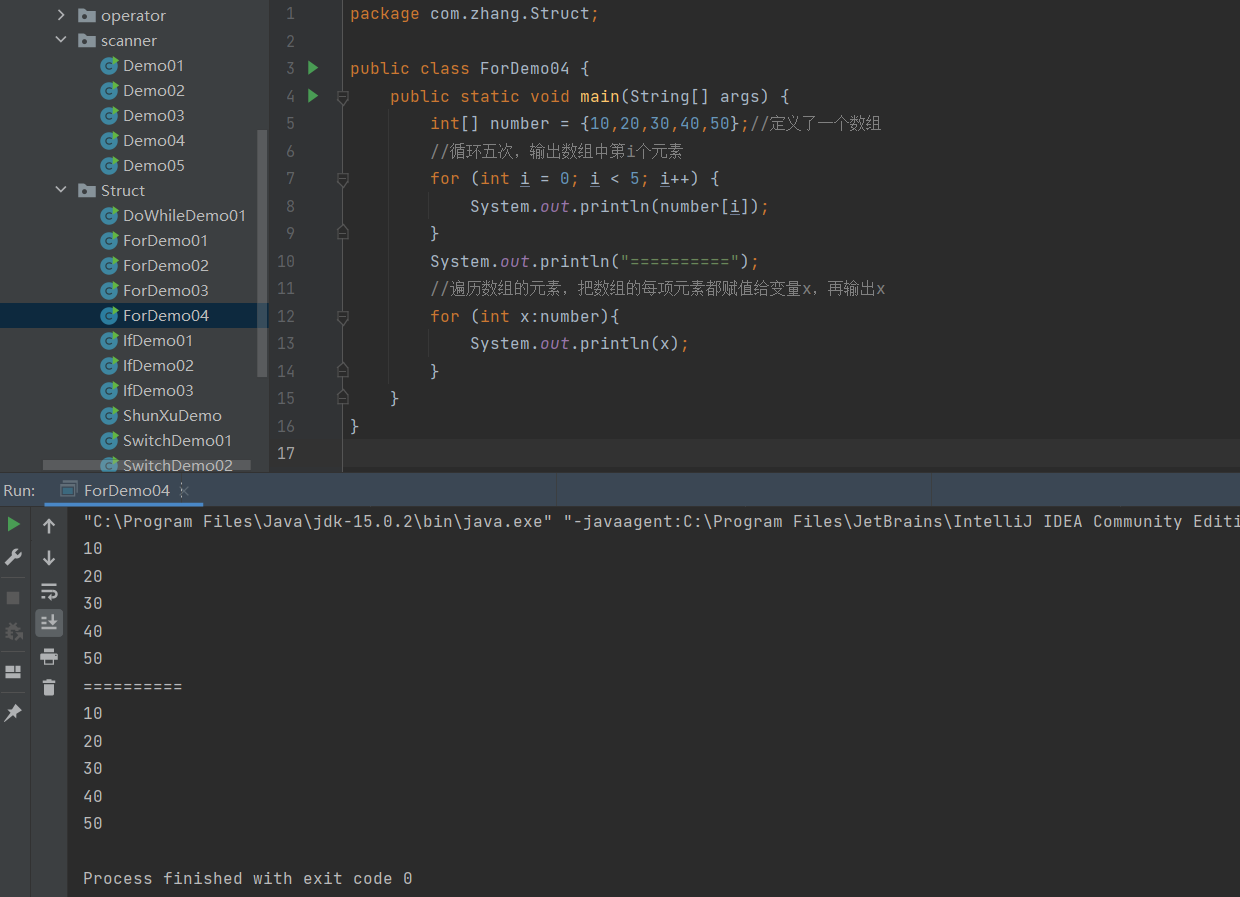
Task: Click the Struct folder icon
Action: 87,191
